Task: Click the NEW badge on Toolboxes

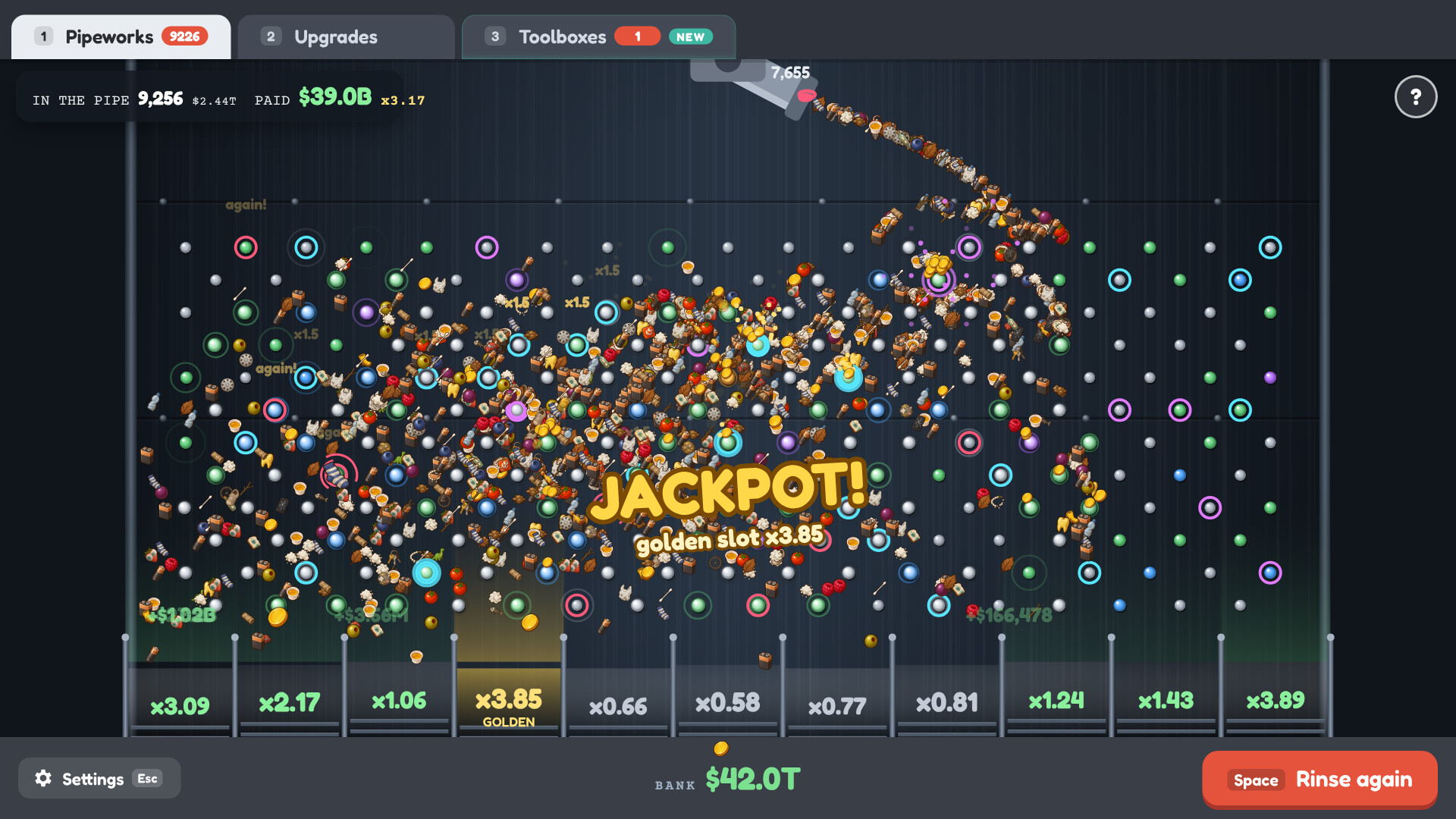Action: tap(690, 36)
